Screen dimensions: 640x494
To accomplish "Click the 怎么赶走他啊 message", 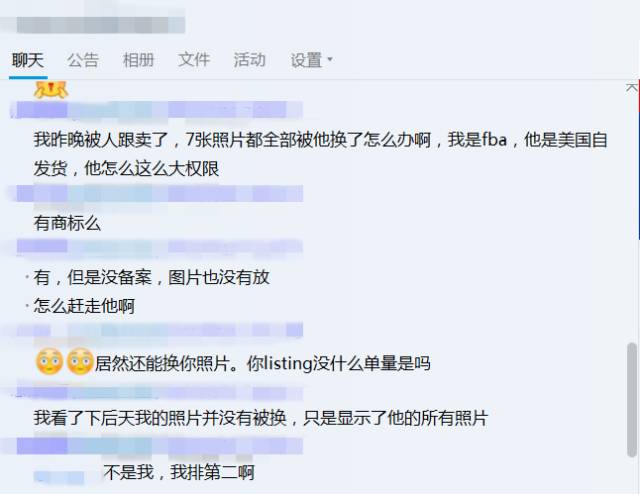I will [x=84, y=306].
